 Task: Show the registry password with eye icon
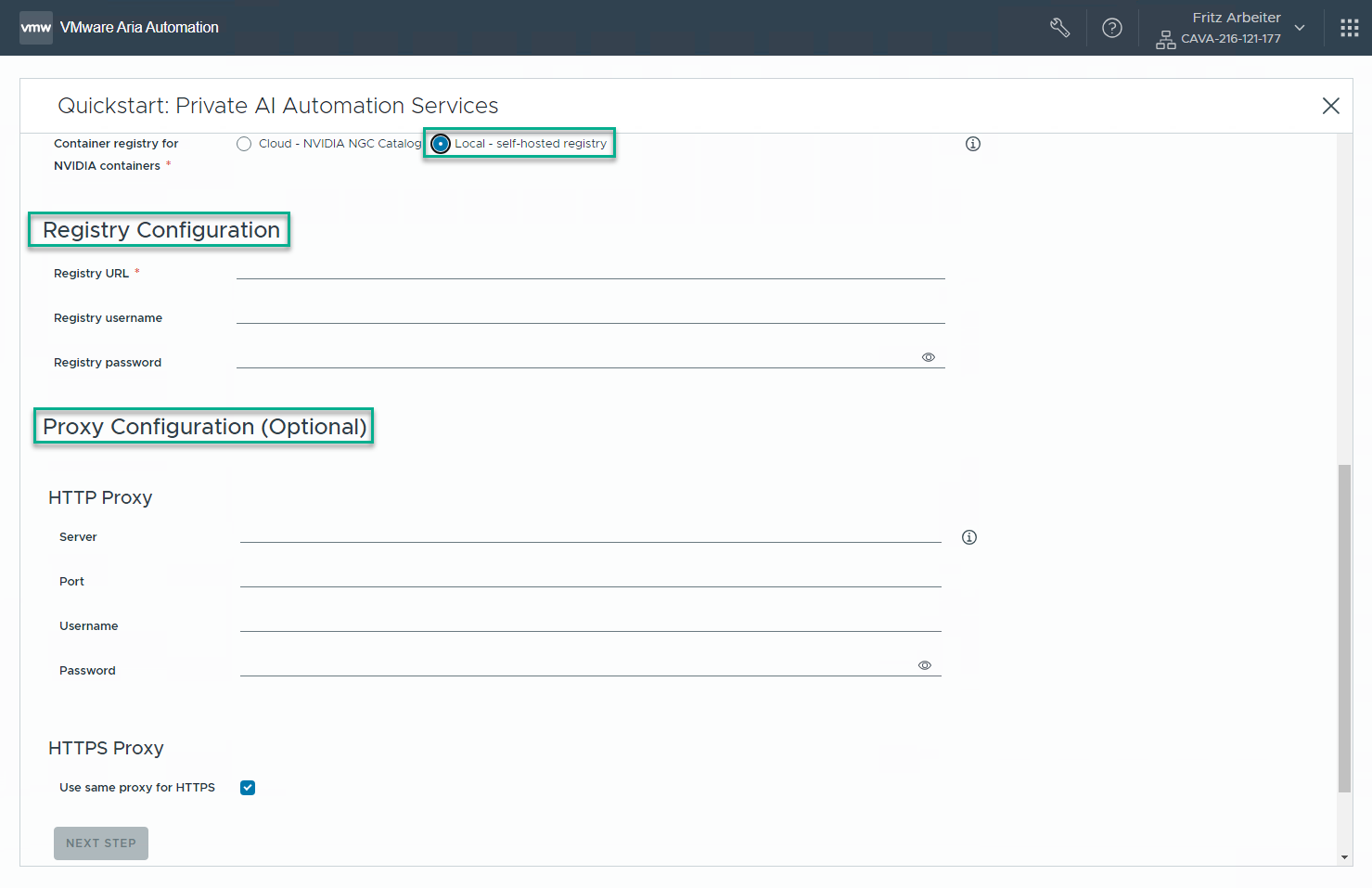pyautogui.click(x=928, y=357)
